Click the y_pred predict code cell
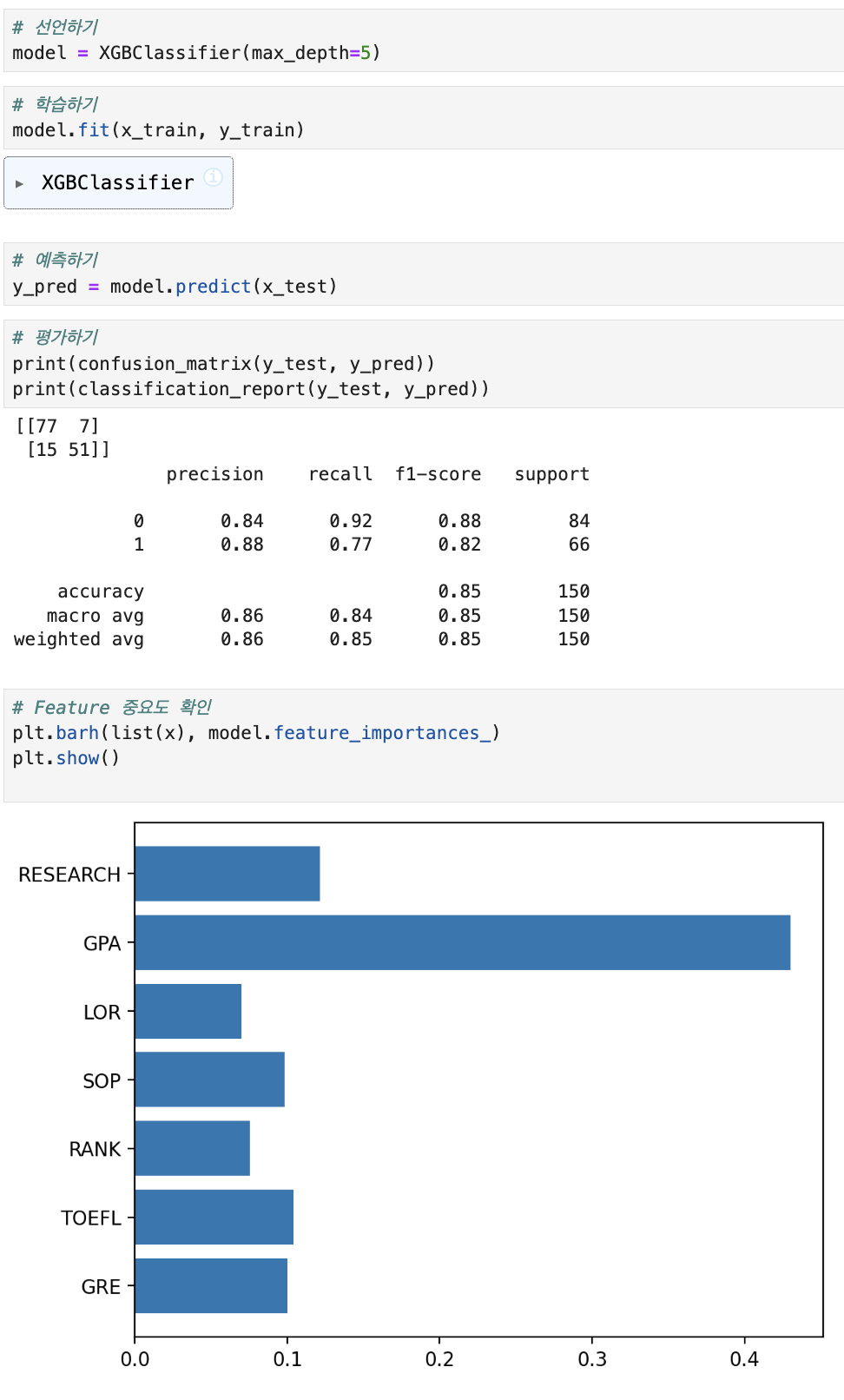The height and width of the screenshot is (1400, 844). [424, 274]
